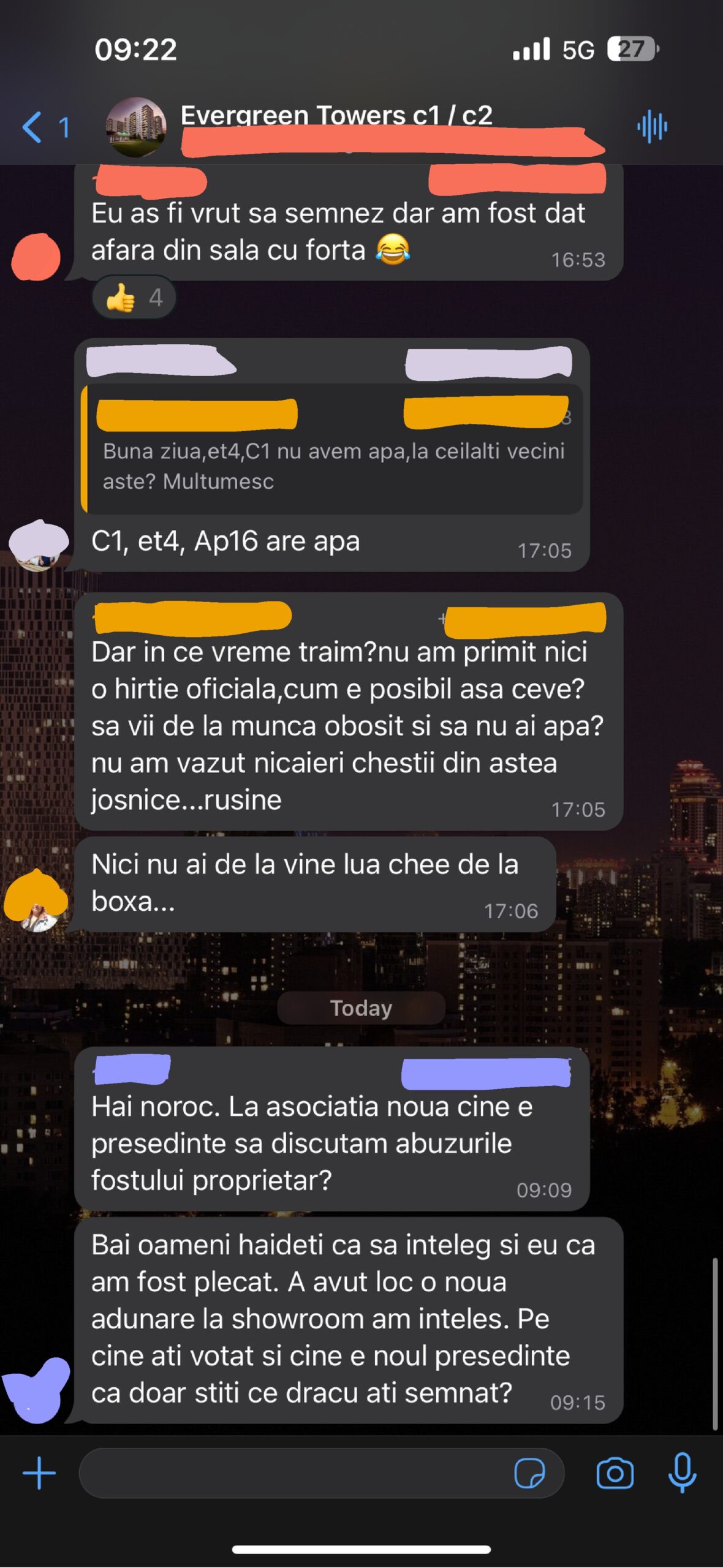Screen dimensions: 723x1568
Task: Open the camera icon
Action: pos(615,1473)
